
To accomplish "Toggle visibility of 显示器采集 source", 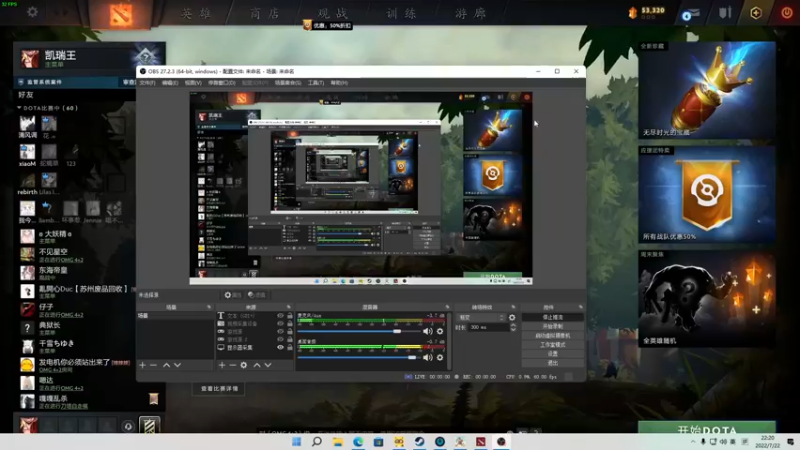I will click(280, 347).
